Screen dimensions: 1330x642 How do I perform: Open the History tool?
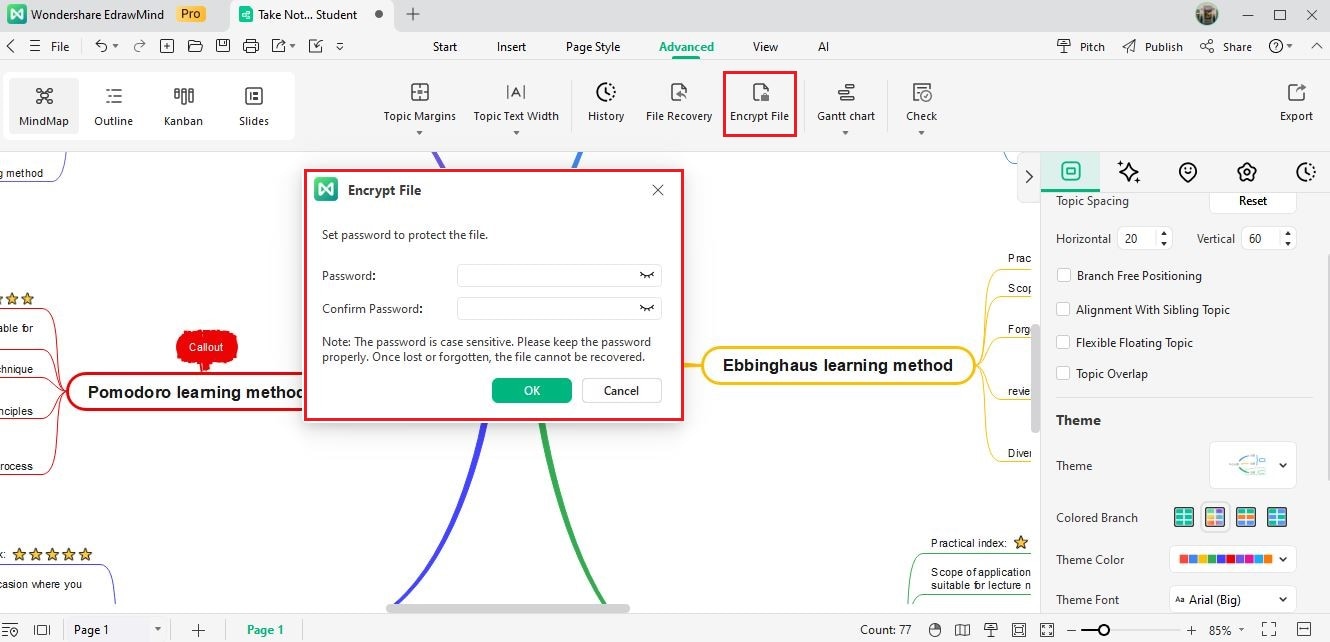605,102
